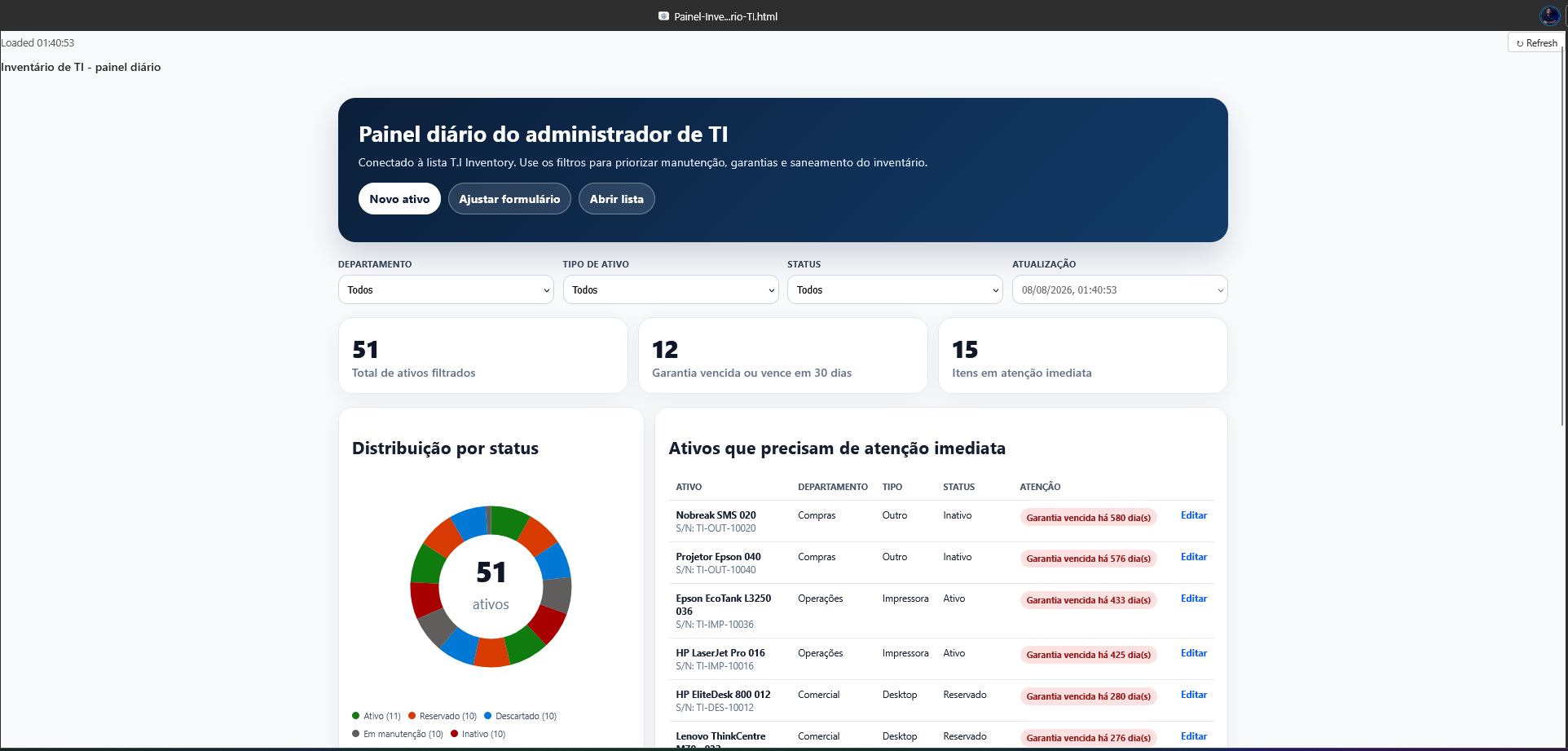Open Ajustar formulário

click(509, 199)
